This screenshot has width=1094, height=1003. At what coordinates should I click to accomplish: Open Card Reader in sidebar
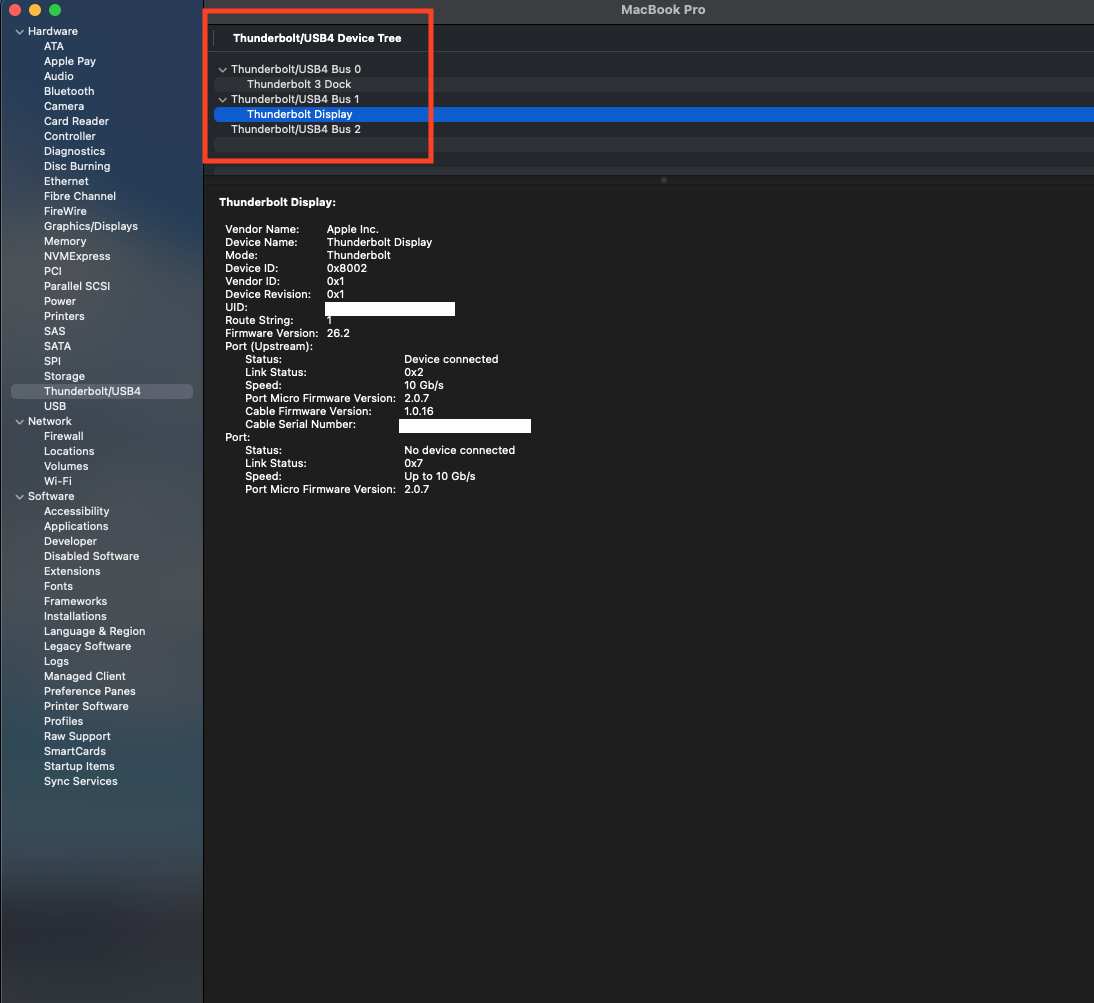(x=76, y=121)
